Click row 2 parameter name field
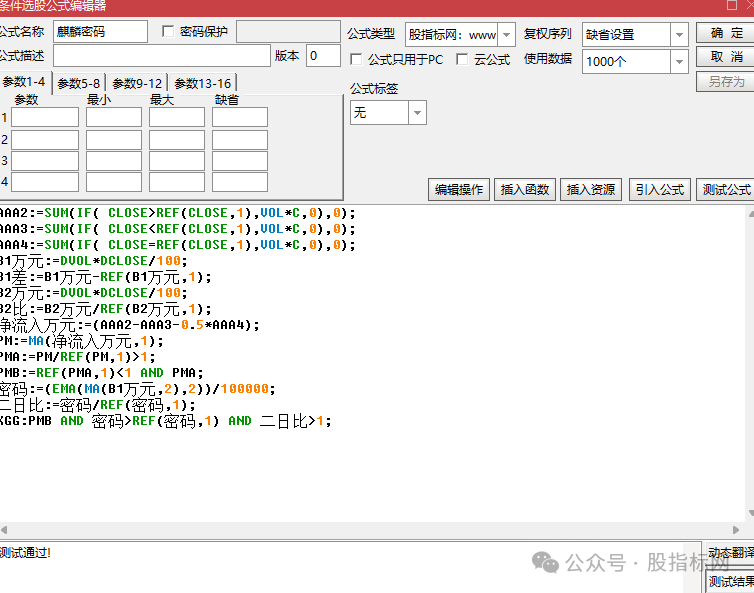Screen dimensions: 754x593 pyautogui.click(x=45, y=140)
